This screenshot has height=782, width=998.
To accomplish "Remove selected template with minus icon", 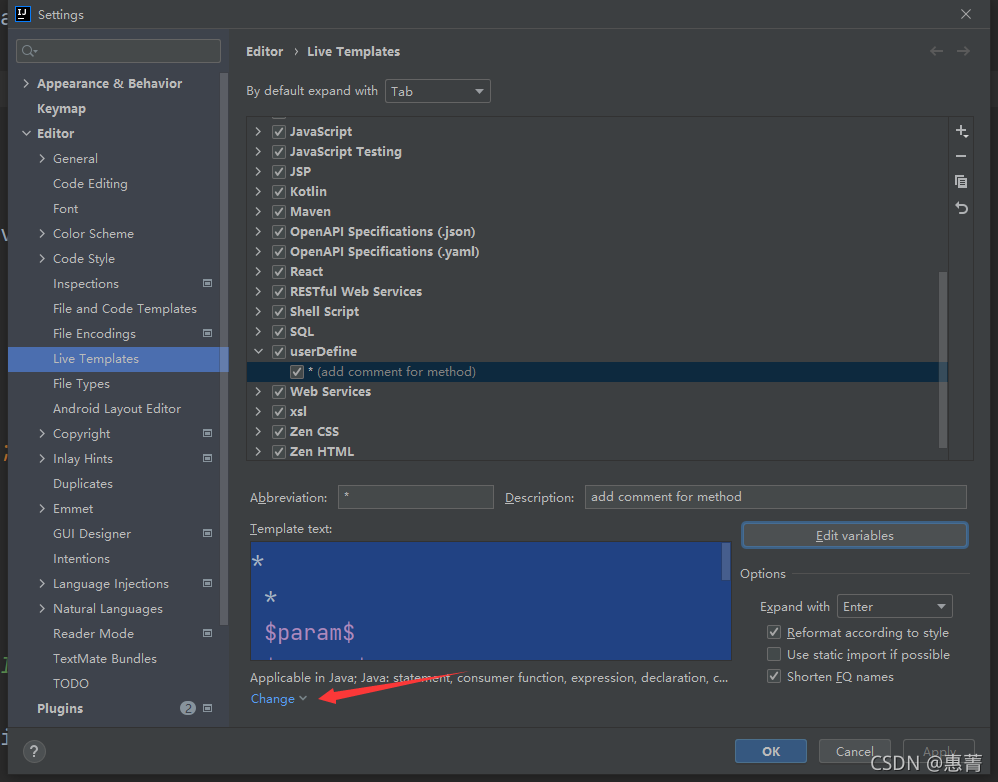I will [x=961, y=156].
